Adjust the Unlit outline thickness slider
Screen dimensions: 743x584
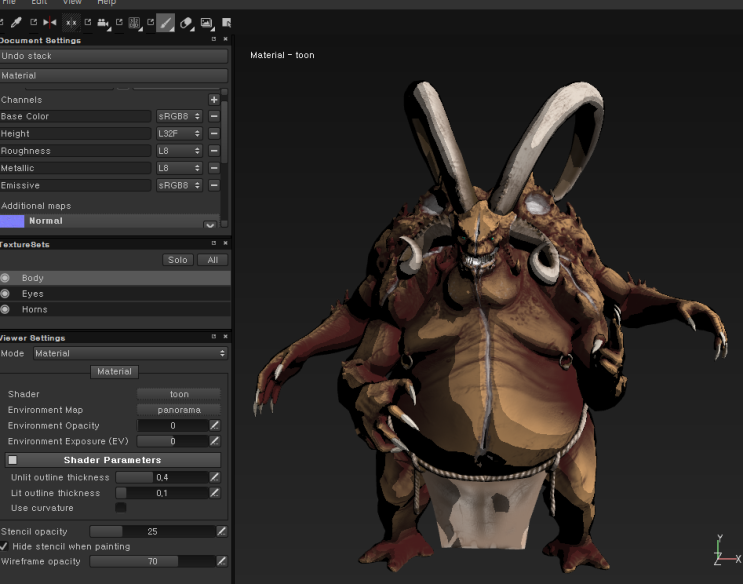(x=162, y=477)
